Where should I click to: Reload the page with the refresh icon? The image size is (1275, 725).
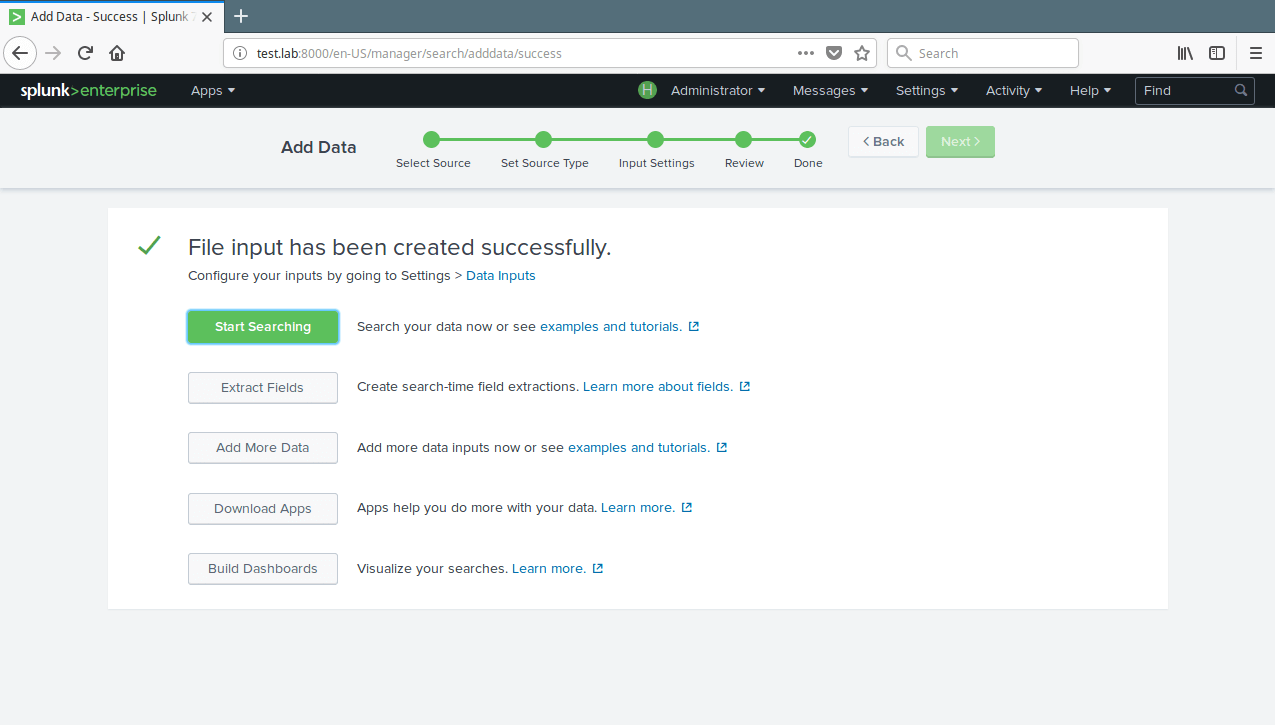(x=86, y=54)
